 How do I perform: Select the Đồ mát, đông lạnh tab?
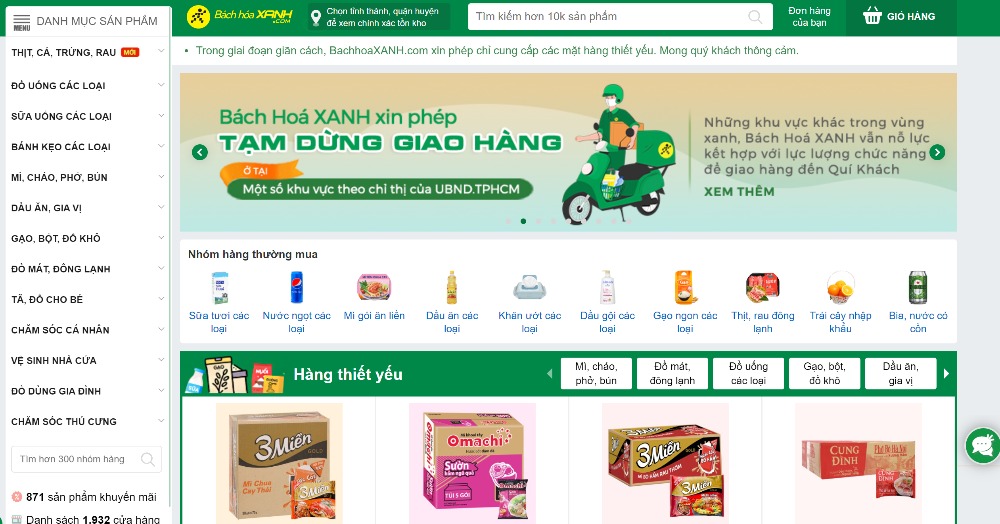pos(672,374)
